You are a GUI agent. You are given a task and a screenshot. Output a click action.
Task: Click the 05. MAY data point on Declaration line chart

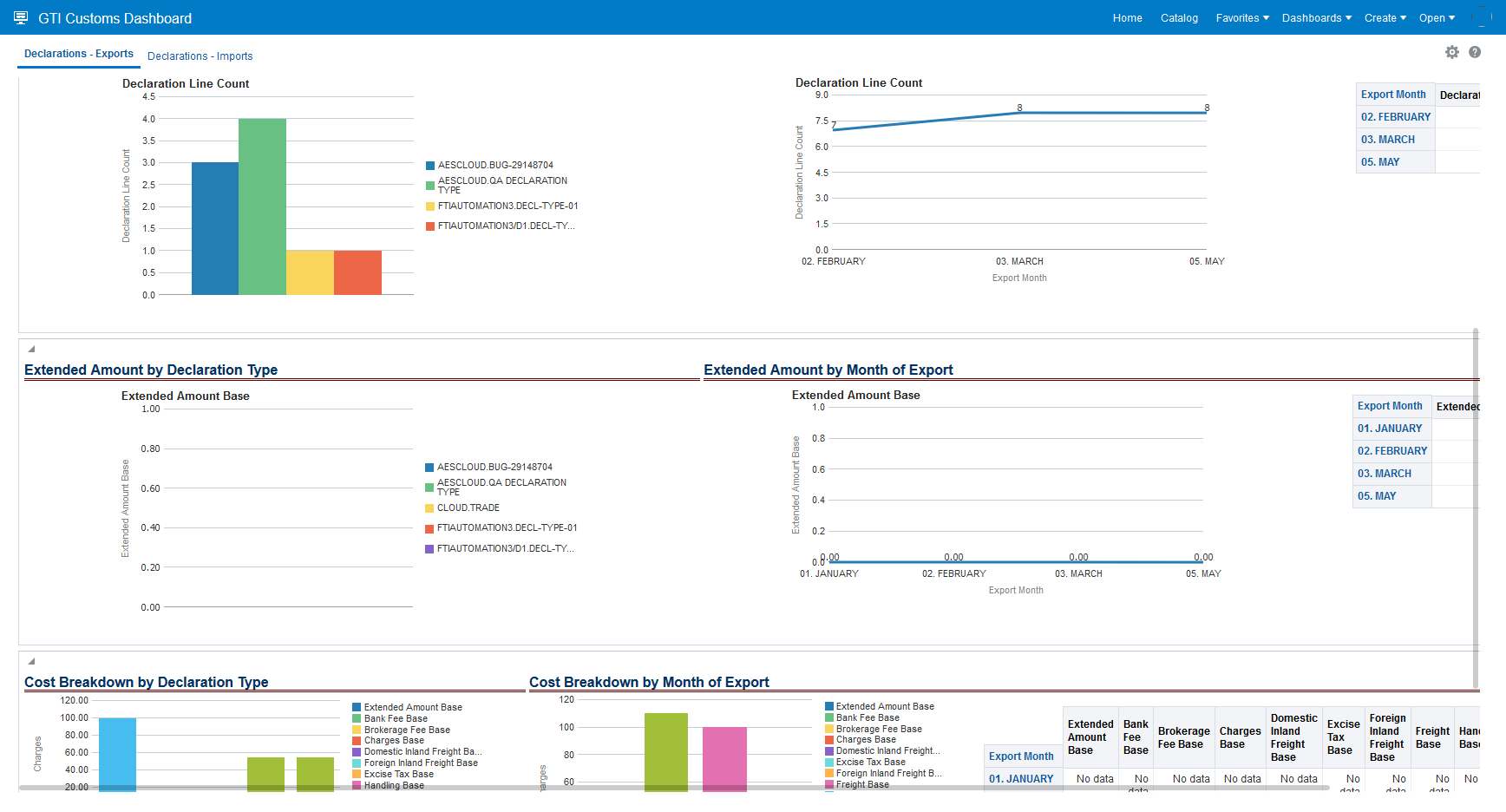click(1206, 113)
